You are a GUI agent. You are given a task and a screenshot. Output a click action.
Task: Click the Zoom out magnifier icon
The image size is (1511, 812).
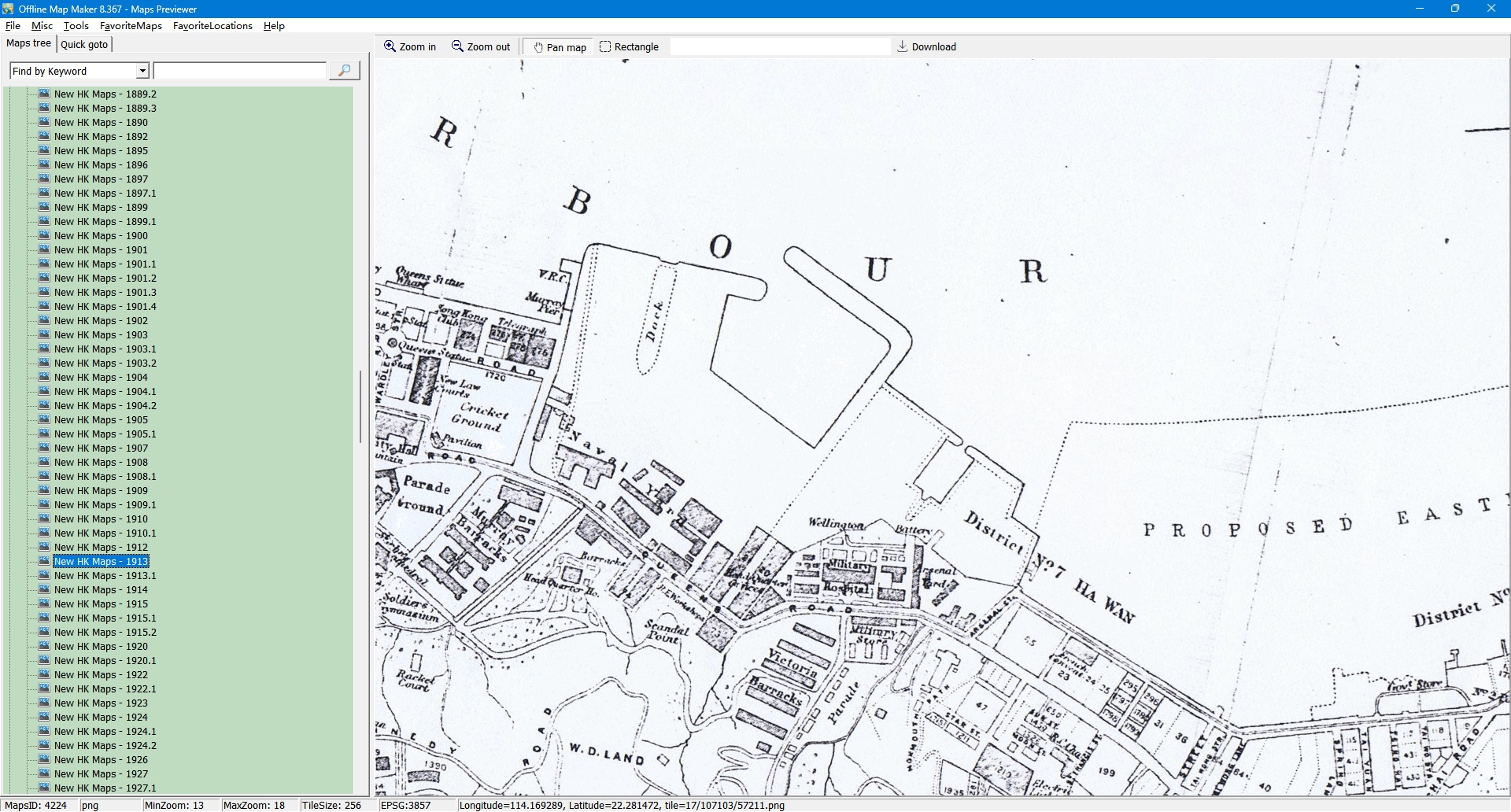click(x=457, y=46)
